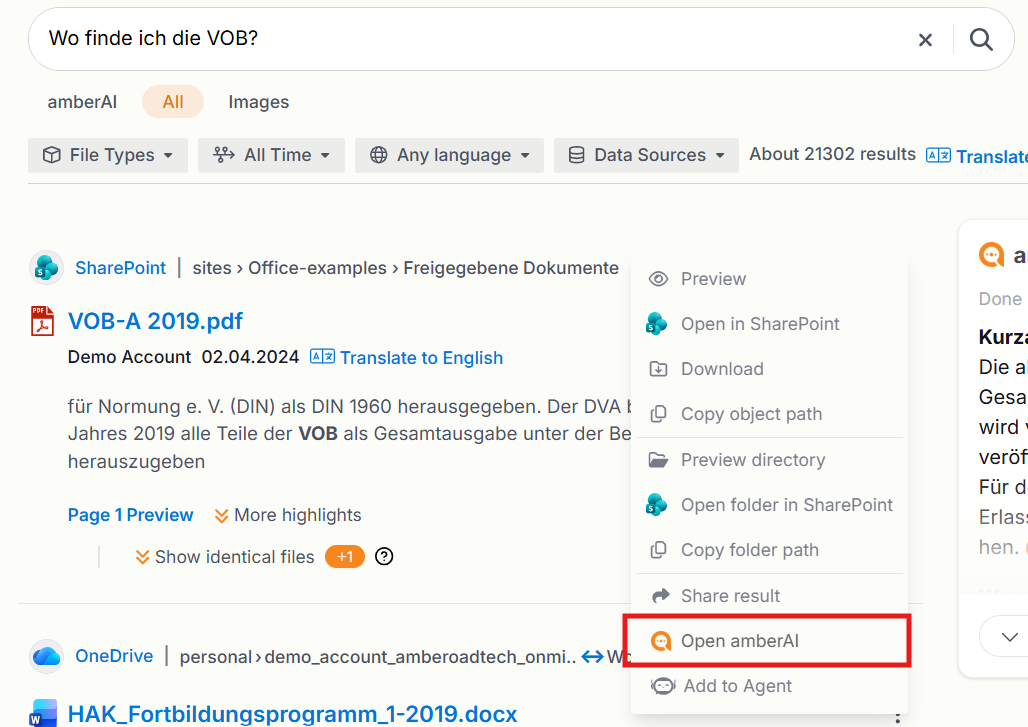Viewport: 1028px width, 727px height.
Task: Click the eye icon next to Preview
Action: [658, 279]
